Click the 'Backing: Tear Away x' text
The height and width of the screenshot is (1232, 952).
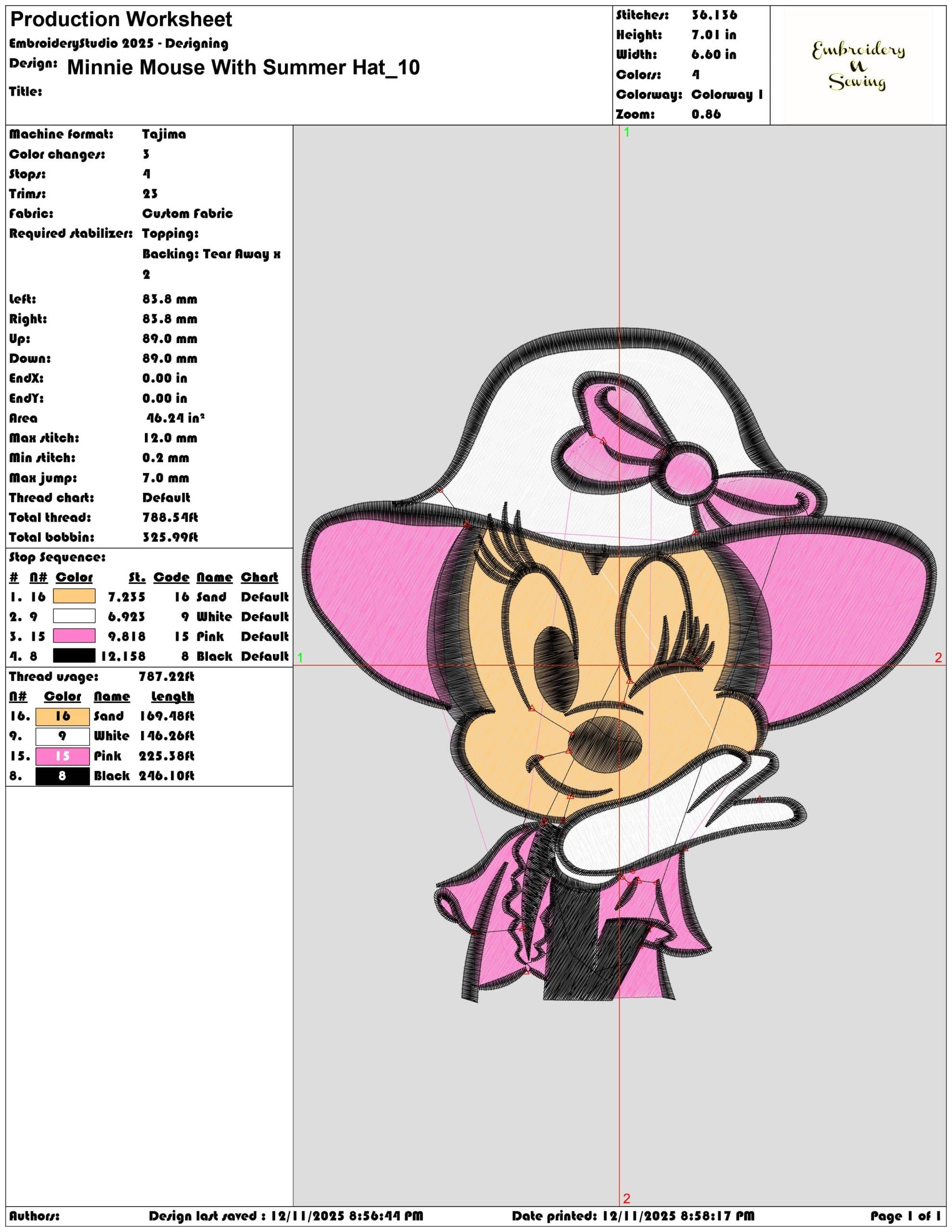click(x=211, y=254)
